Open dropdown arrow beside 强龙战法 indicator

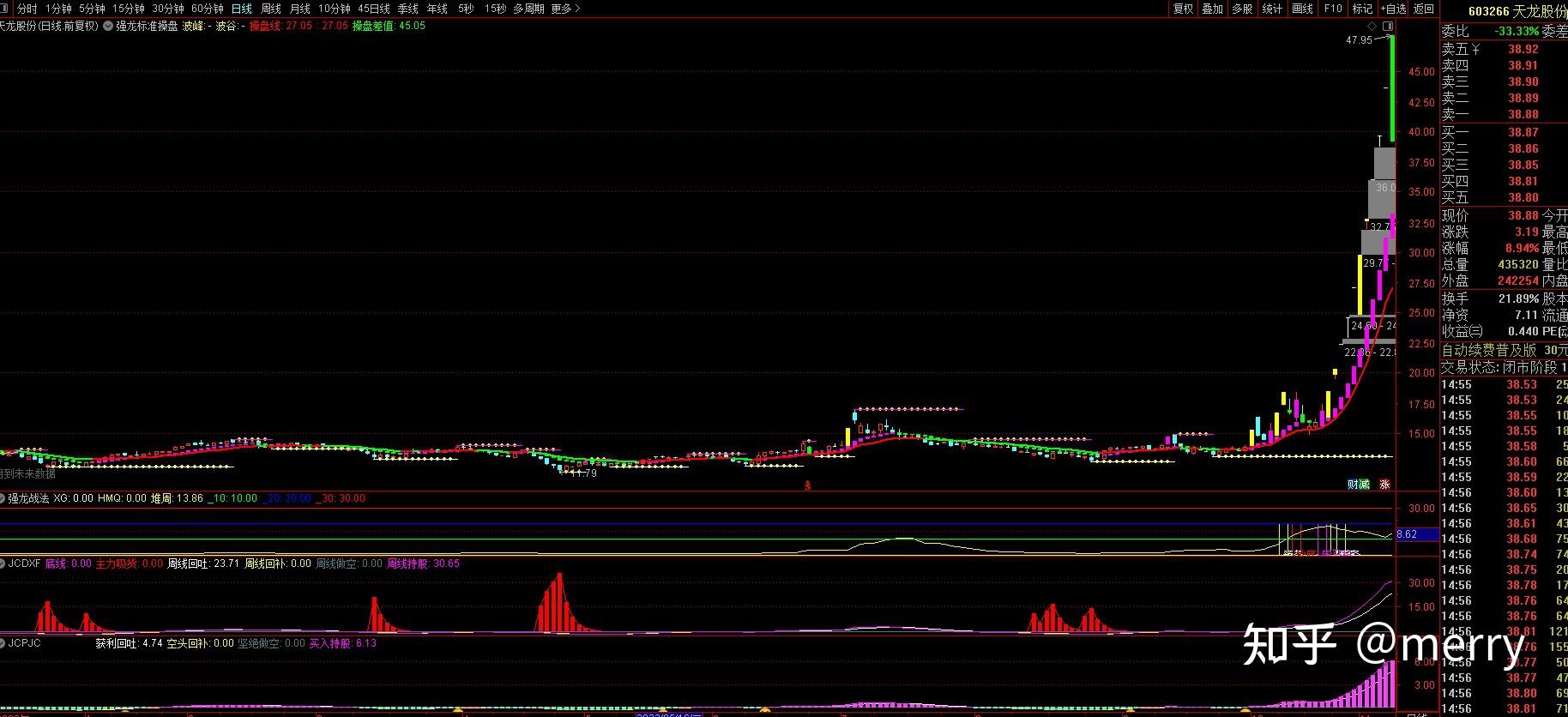(3, 498)
